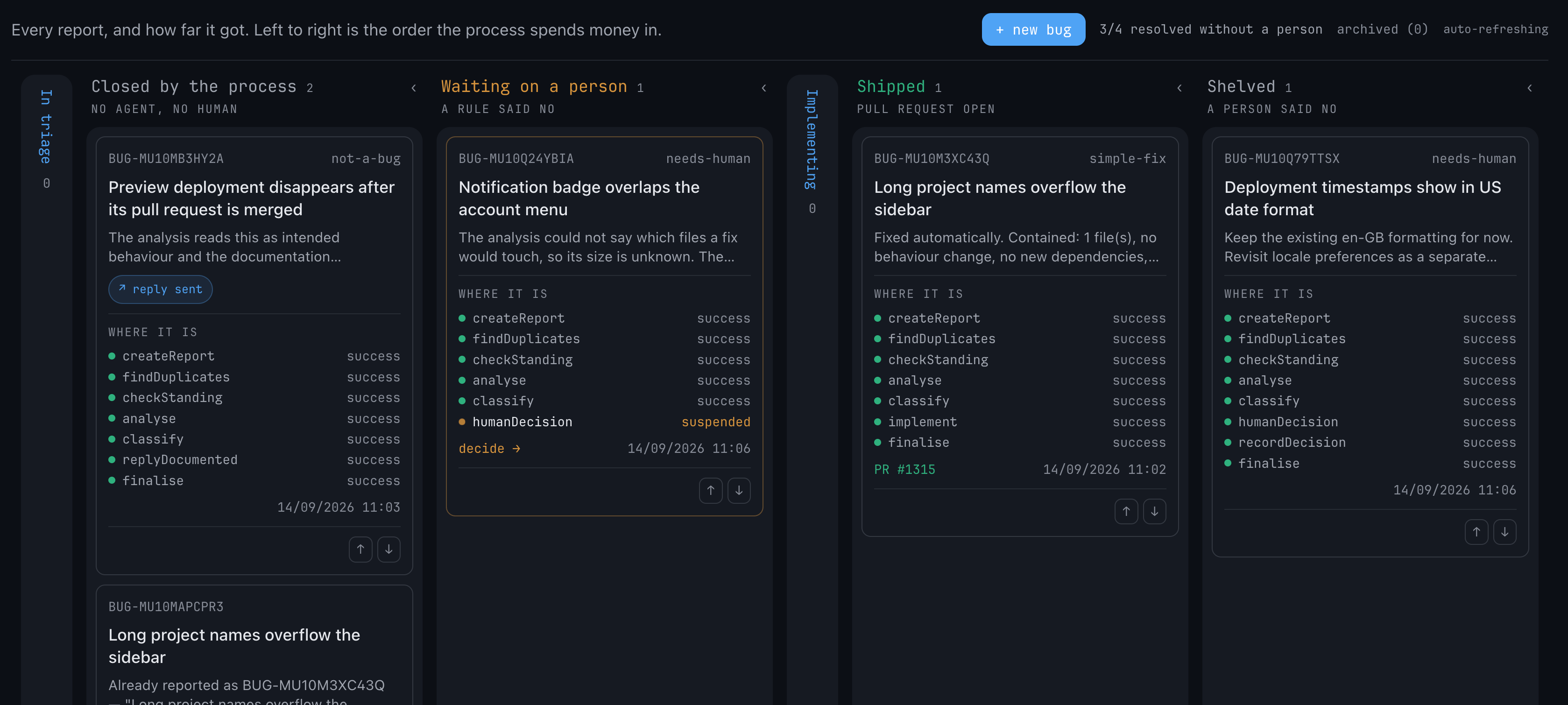This screenshot has height=705, width=1568.
Task: Move the Deployment timestamps card down
Action: point(1504,532)
